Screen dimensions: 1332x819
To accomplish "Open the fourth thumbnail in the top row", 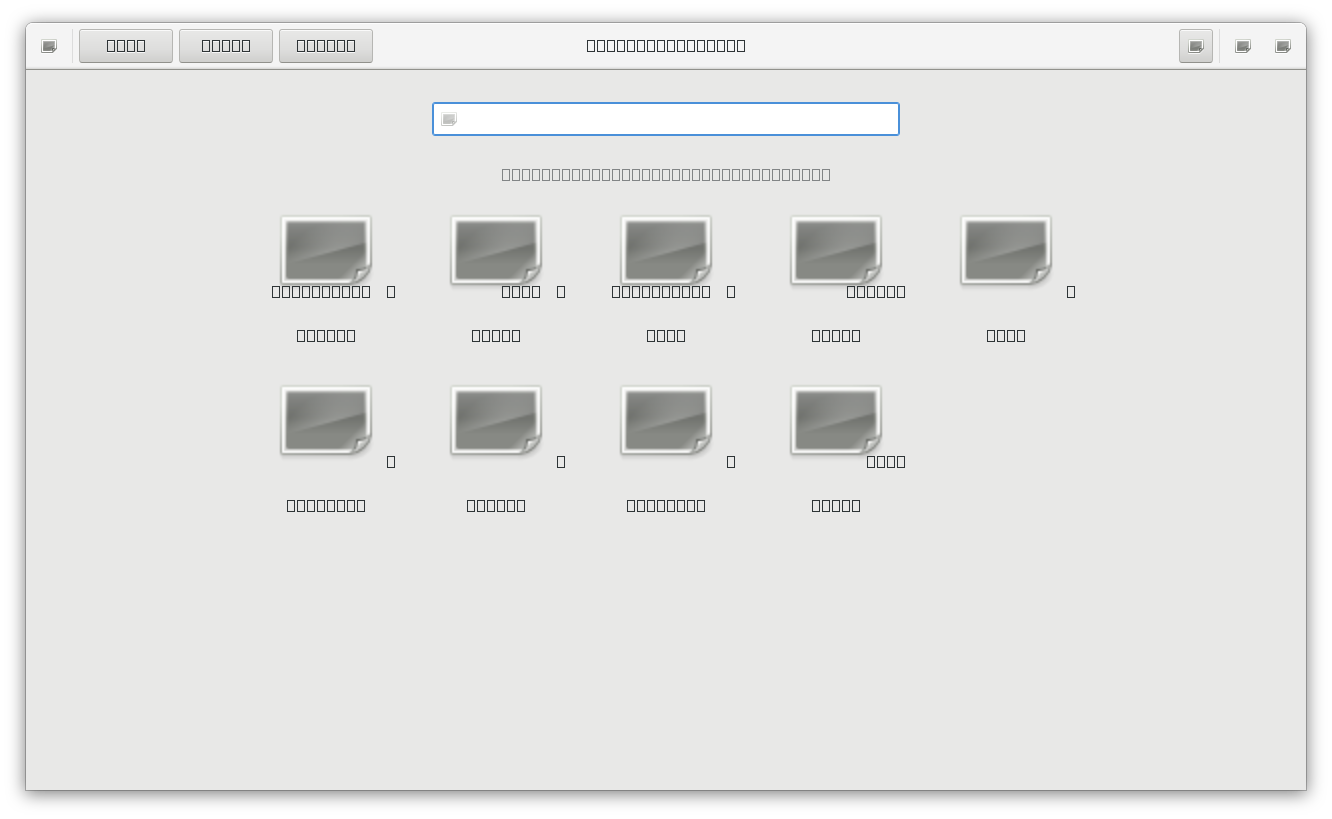I will point(836,250).
